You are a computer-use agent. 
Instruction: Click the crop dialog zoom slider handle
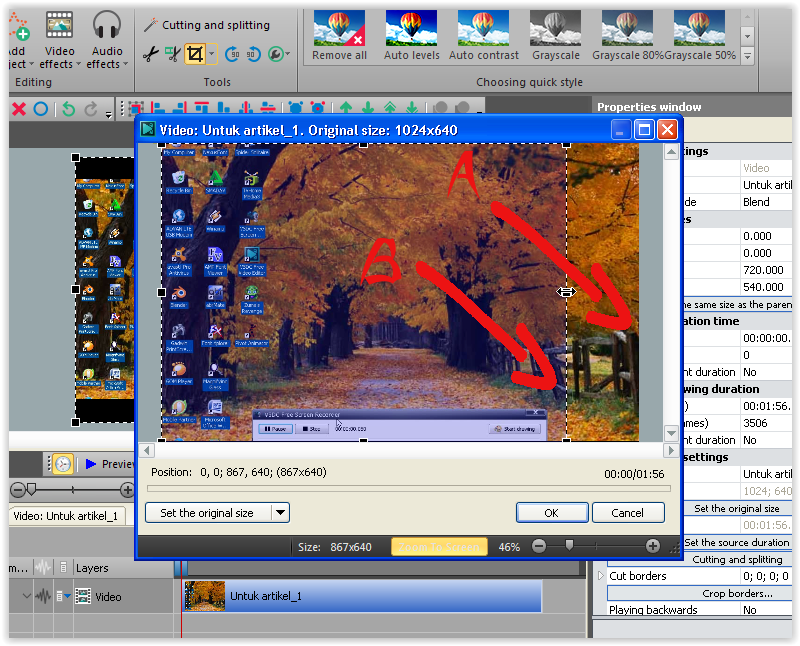[x=569, y=545]
